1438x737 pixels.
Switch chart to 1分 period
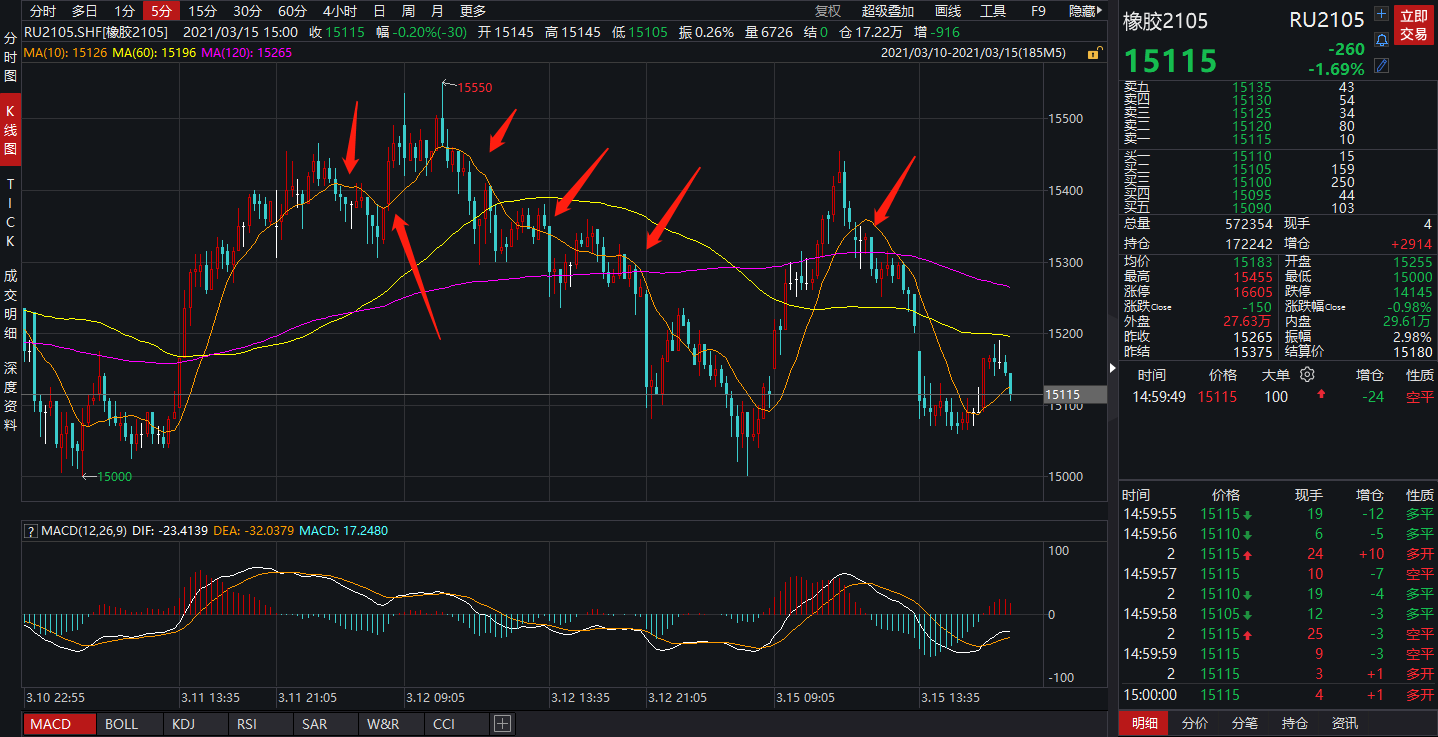click(124, 11)
